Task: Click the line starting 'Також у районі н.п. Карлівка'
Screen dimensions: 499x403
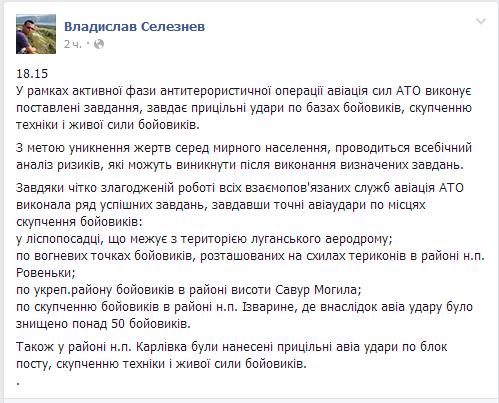Action: click(232, 347)
